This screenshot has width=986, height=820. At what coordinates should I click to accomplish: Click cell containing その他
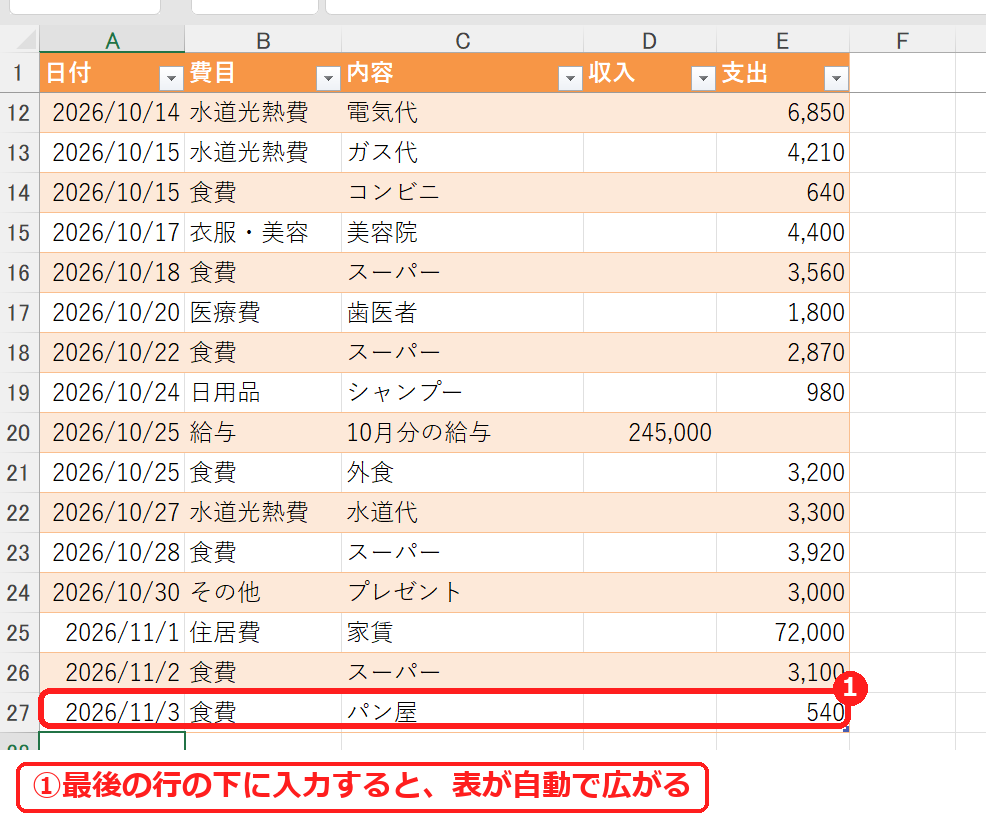(263, 592)
